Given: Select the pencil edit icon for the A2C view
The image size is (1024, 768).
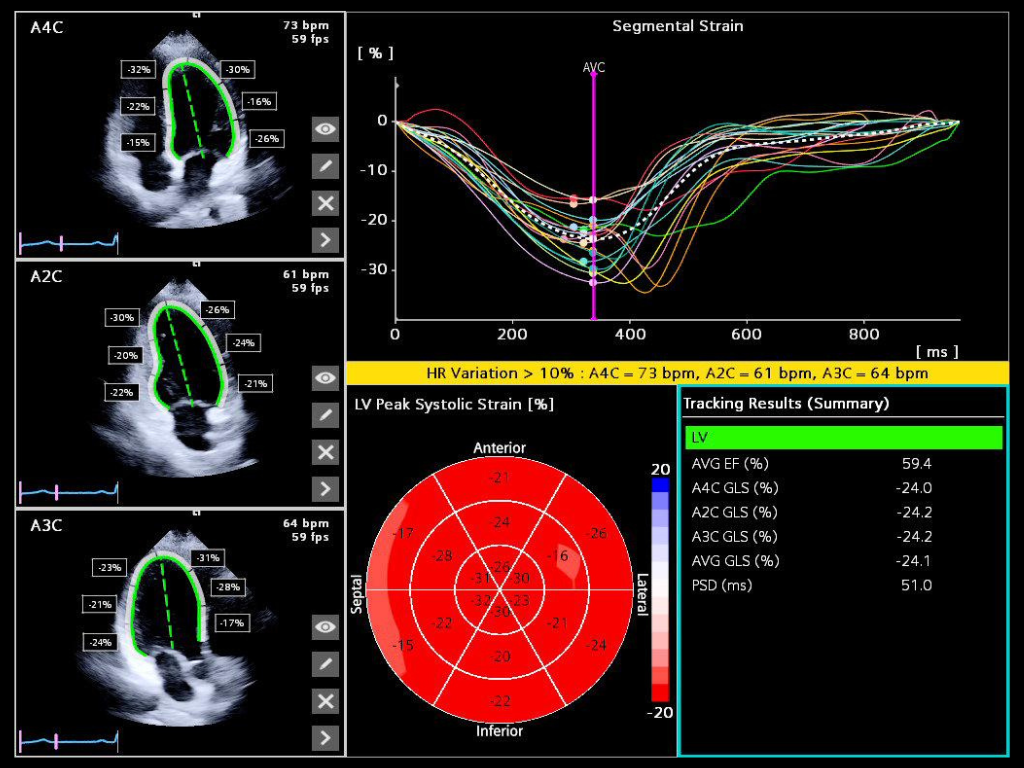Looking at the screenshot, I should point(324,415).
